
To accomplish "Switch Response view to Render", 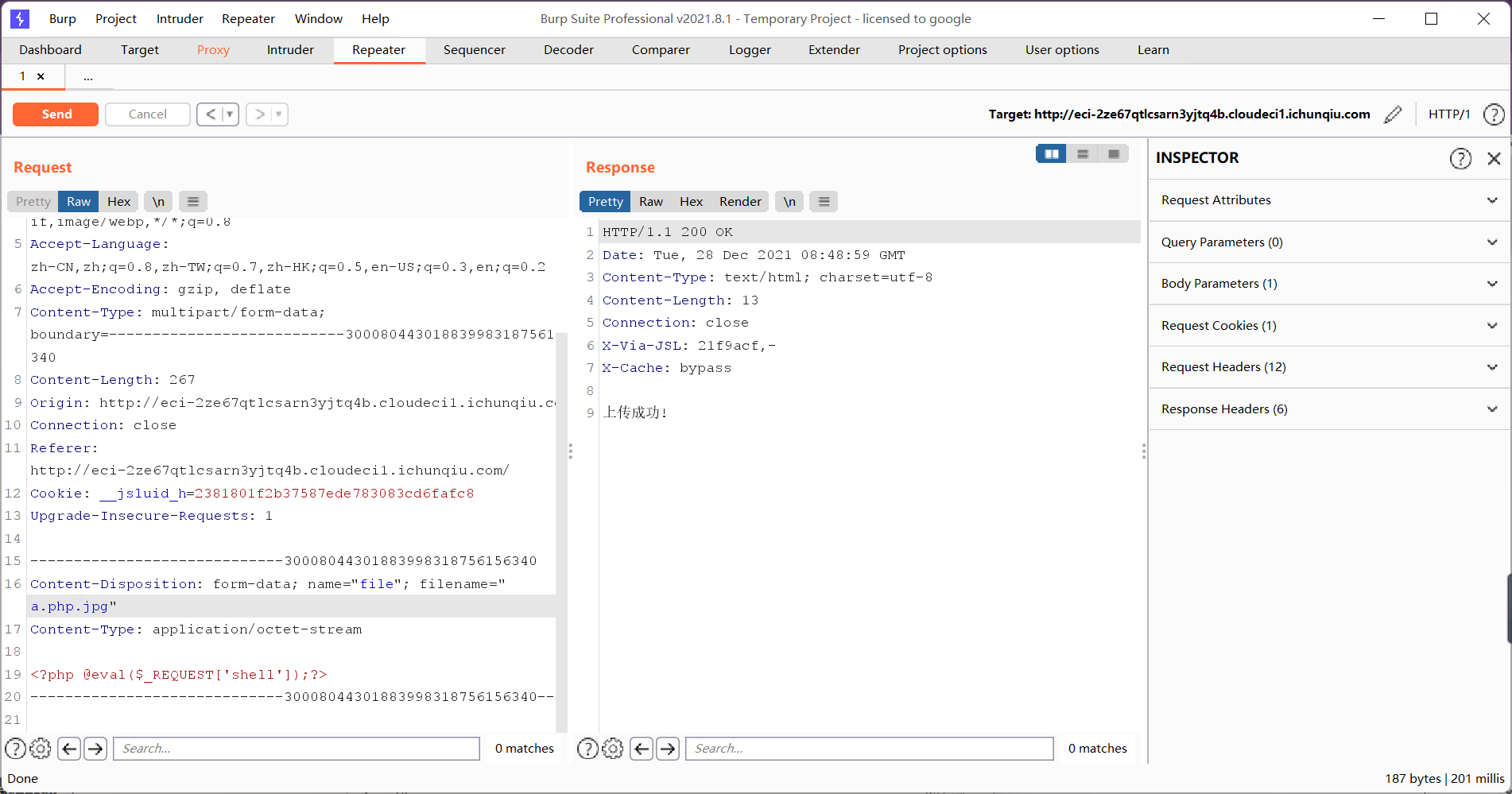I will [740, 202].
